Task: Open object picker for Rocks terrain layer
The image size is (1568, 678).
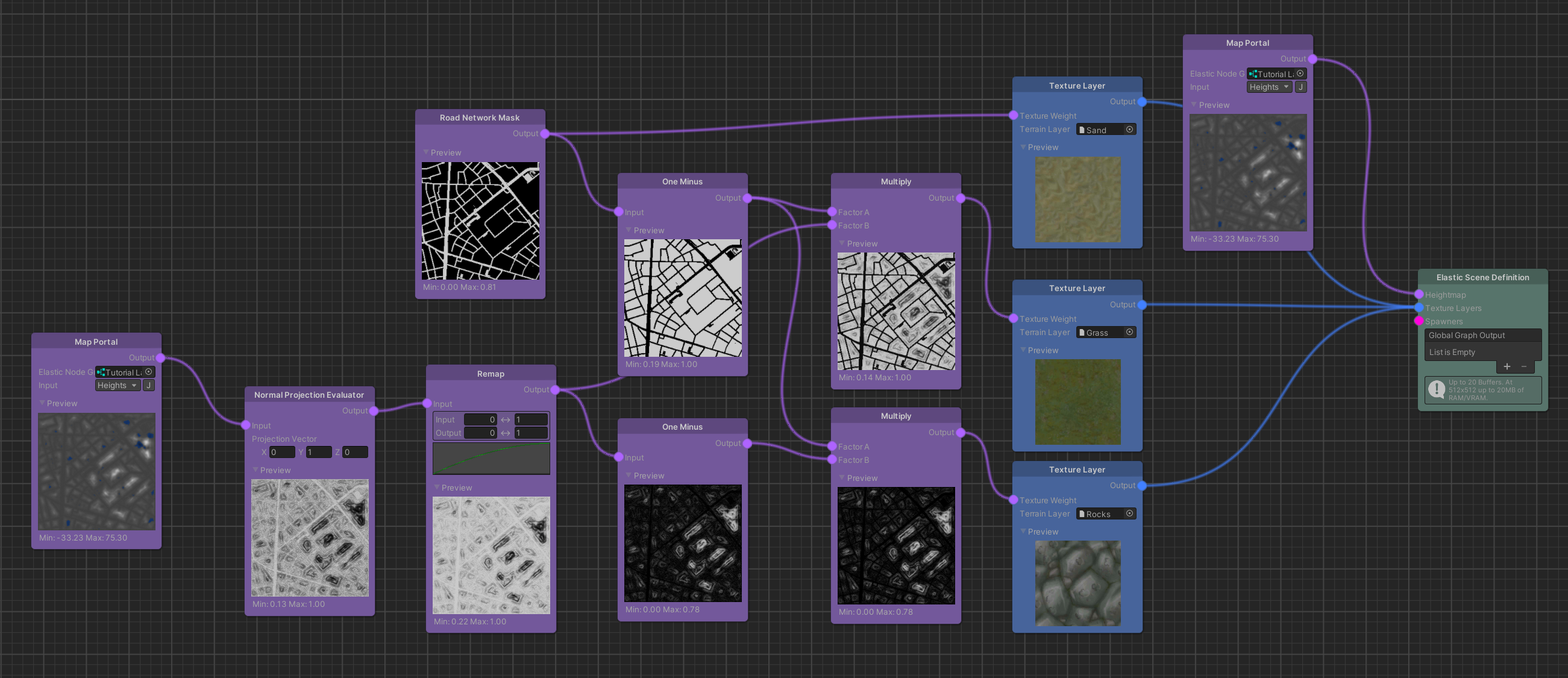Action: coord(1129,513)
